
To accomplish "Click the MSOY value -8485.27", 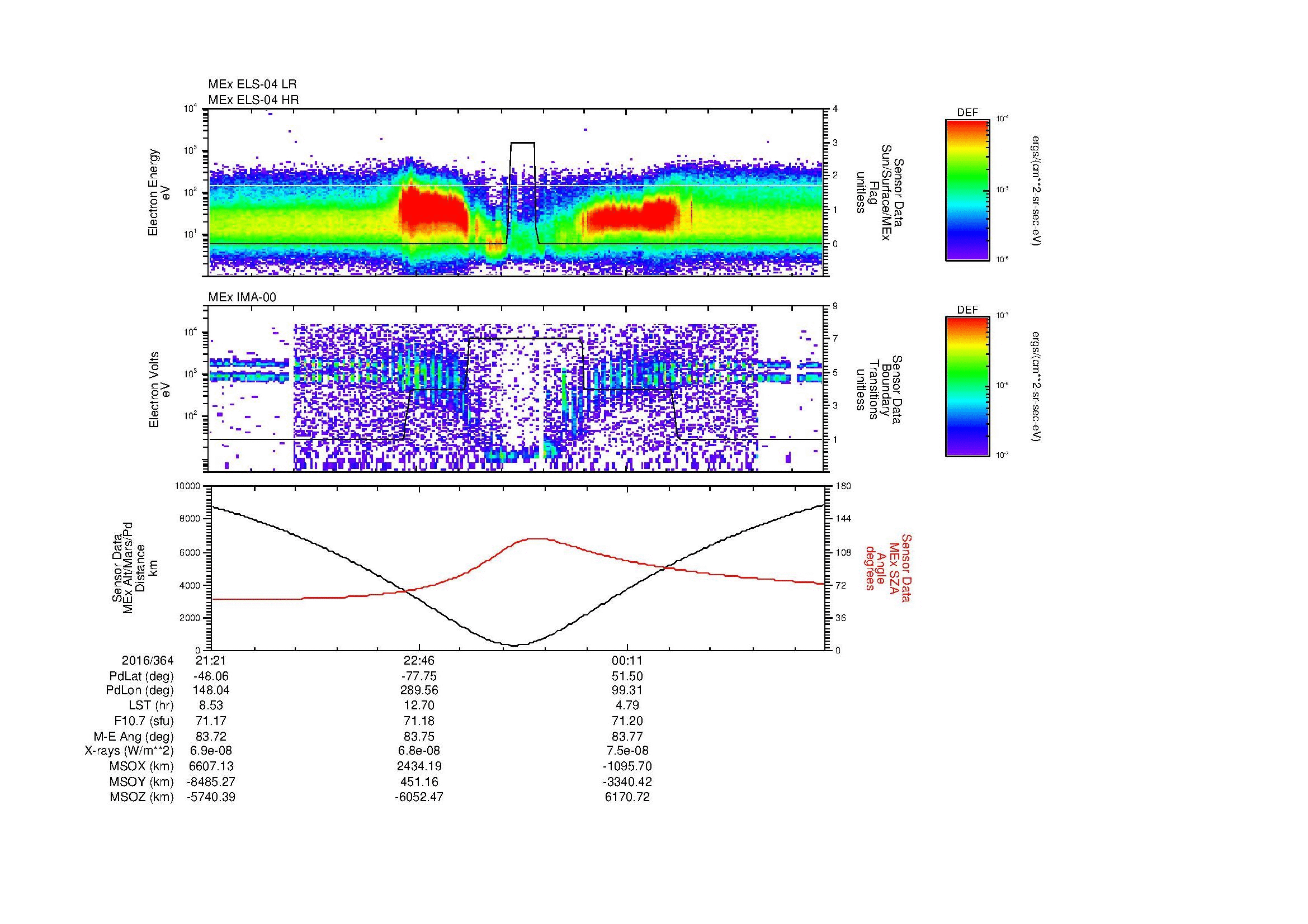I will [x=211, y=781].
